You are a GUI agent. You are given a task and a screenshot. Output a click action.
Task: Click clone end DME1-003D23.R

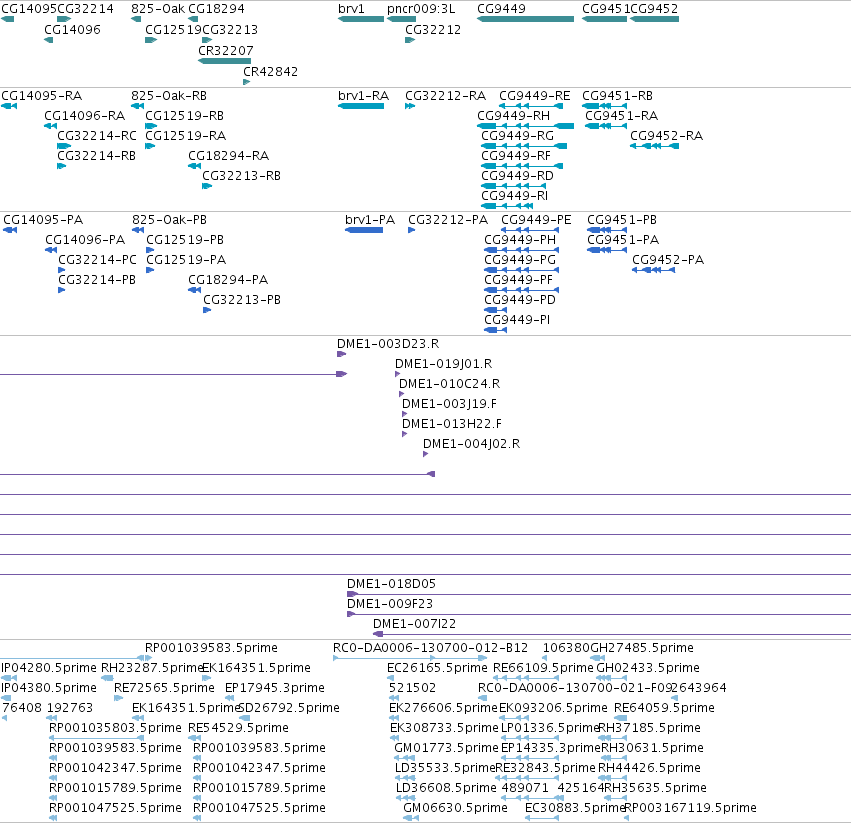click(388, 344)
